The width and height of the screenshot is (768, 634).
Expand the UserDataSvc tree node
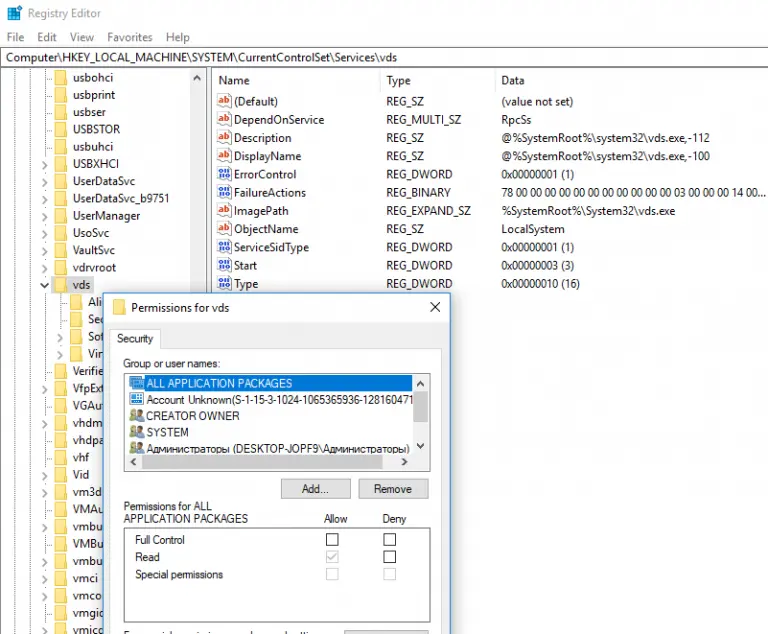point(44,182)
